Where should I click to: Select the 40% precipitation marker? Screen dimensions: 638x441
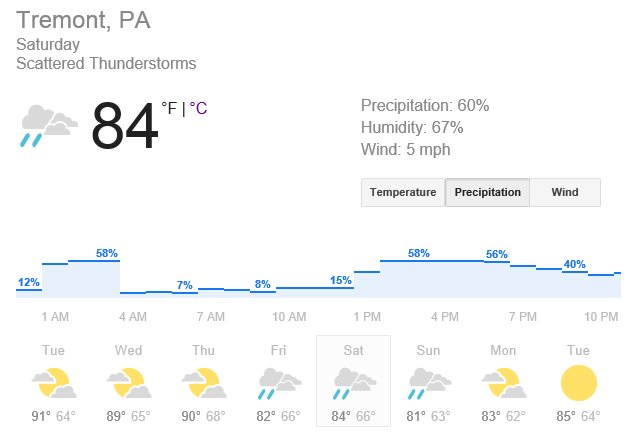(575, 264)
